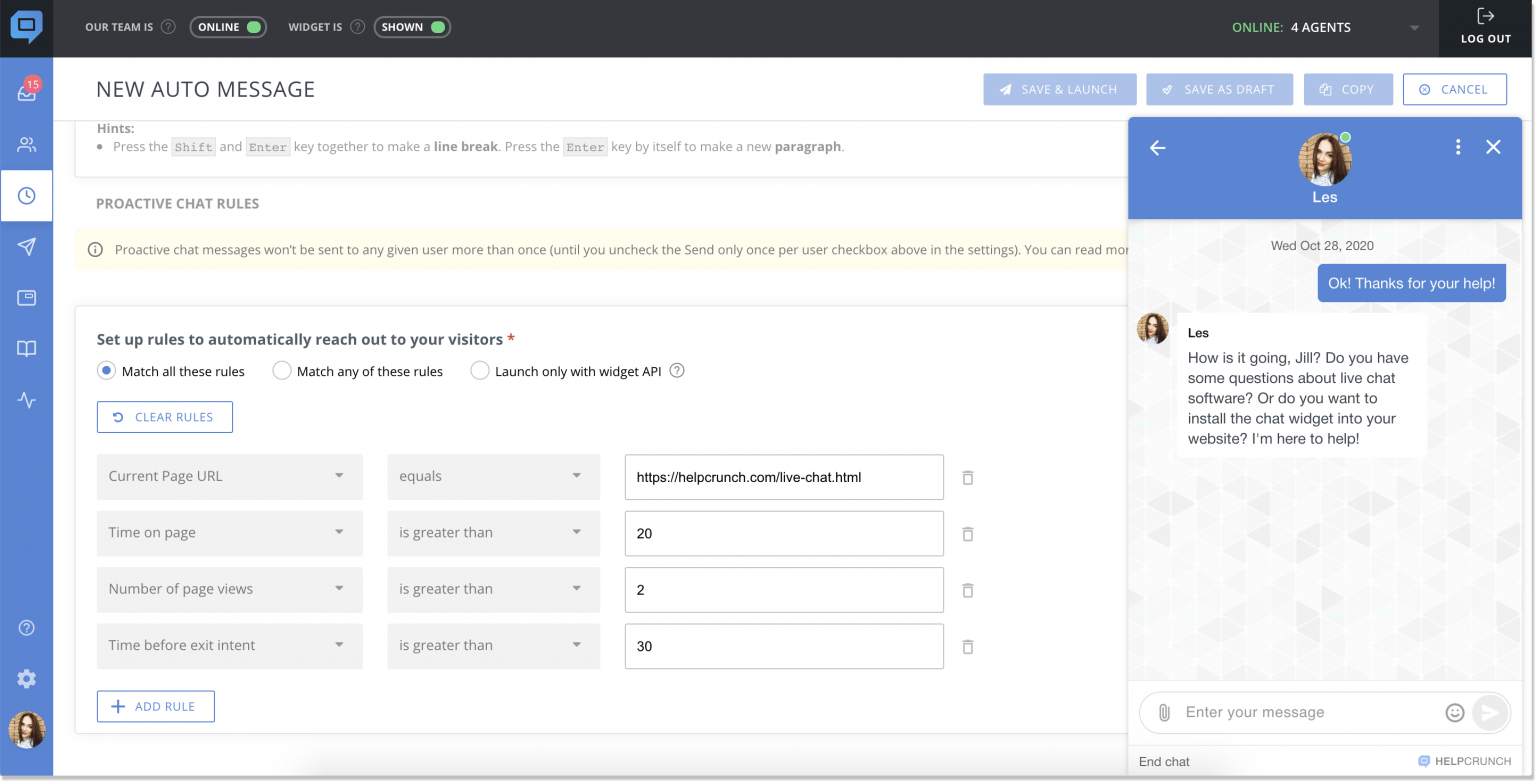Open the chat widget three-dot menu

pos(1458,147)
